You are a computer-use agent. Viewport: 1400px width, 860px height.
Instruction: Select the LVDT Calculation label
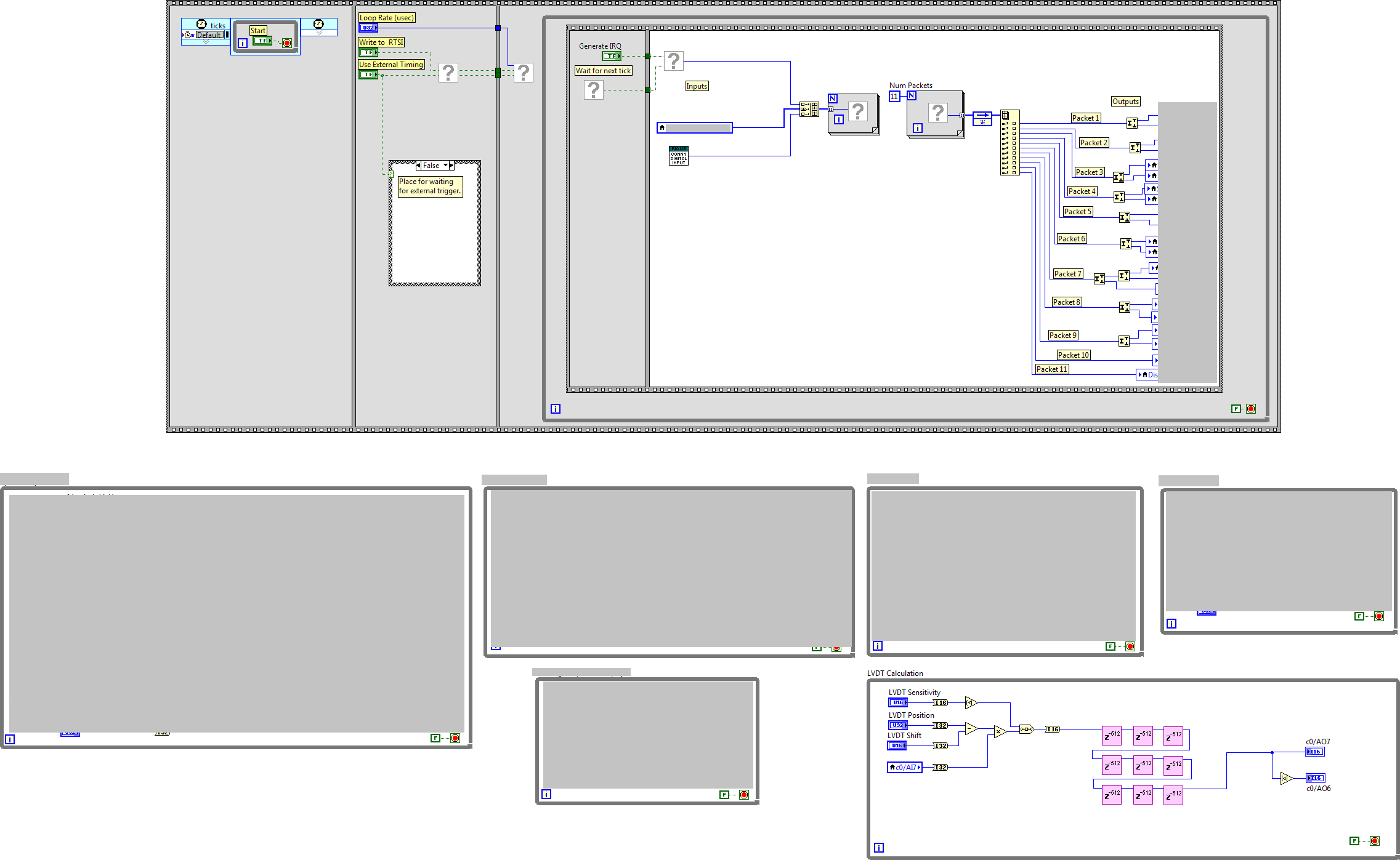tap(895, 673)
